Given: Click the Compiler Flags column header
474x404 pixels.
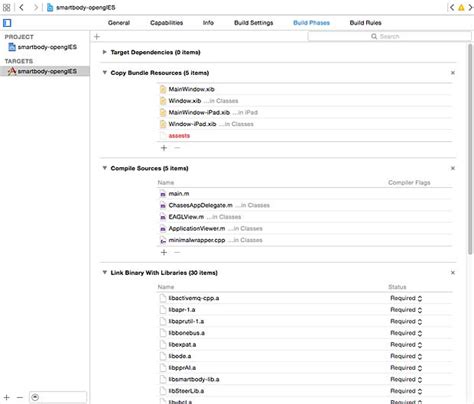Looking at the screenshot, I should point(409,182).
